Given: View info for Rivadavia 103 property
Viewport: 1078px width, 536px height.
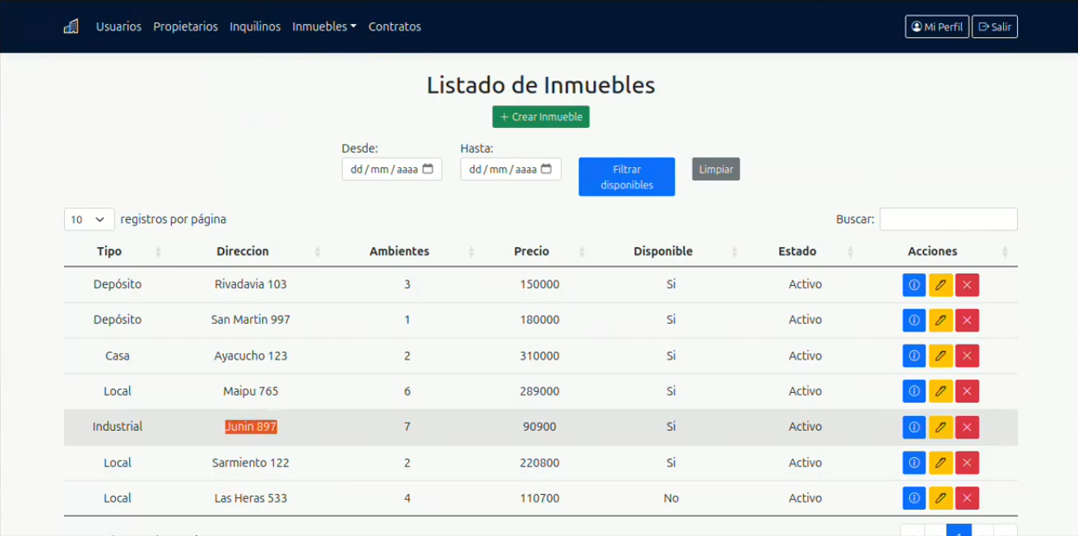Looking at the screenshot, I should point(914,284).
